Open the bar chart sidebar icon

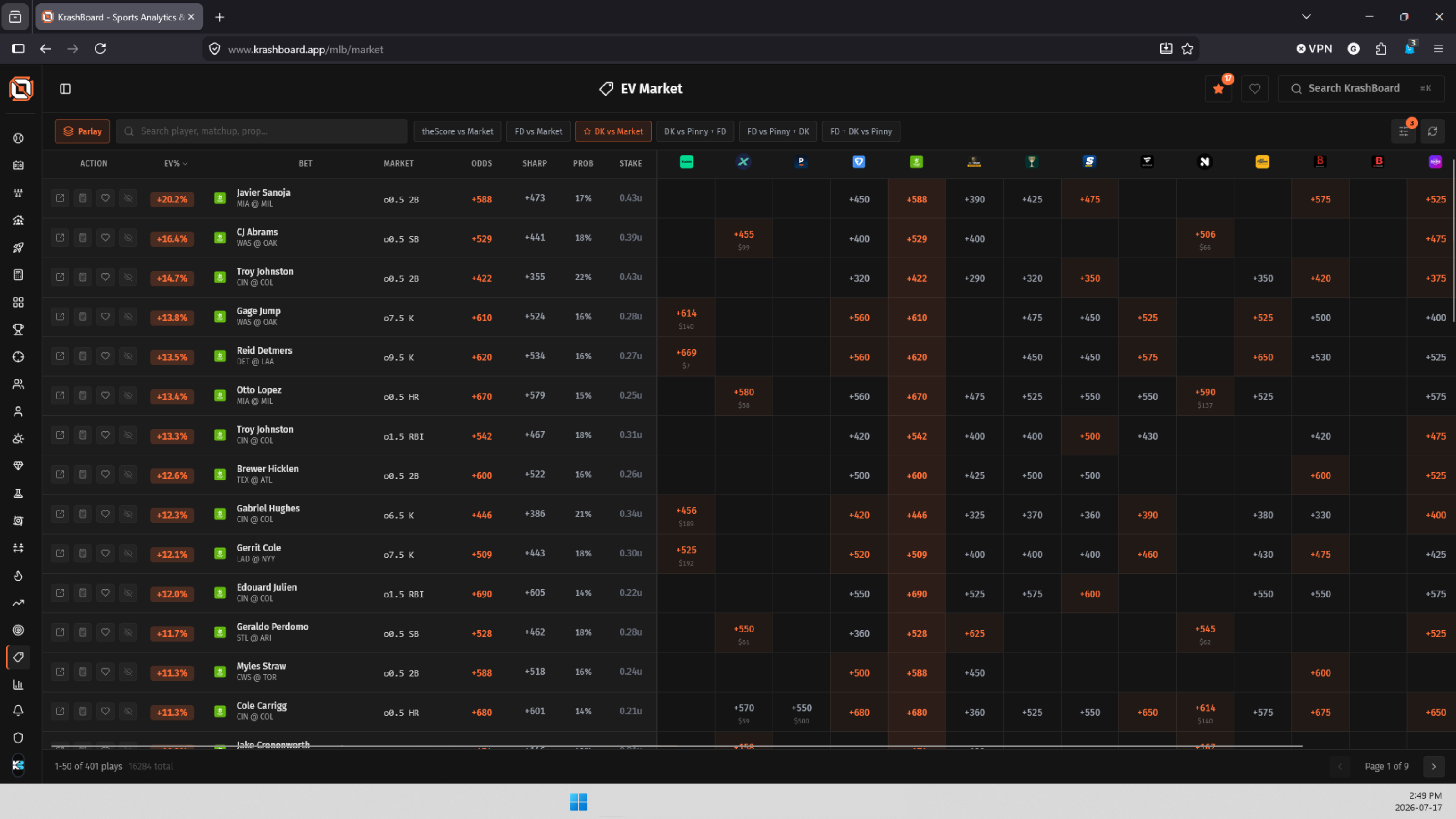pos(18,684)
